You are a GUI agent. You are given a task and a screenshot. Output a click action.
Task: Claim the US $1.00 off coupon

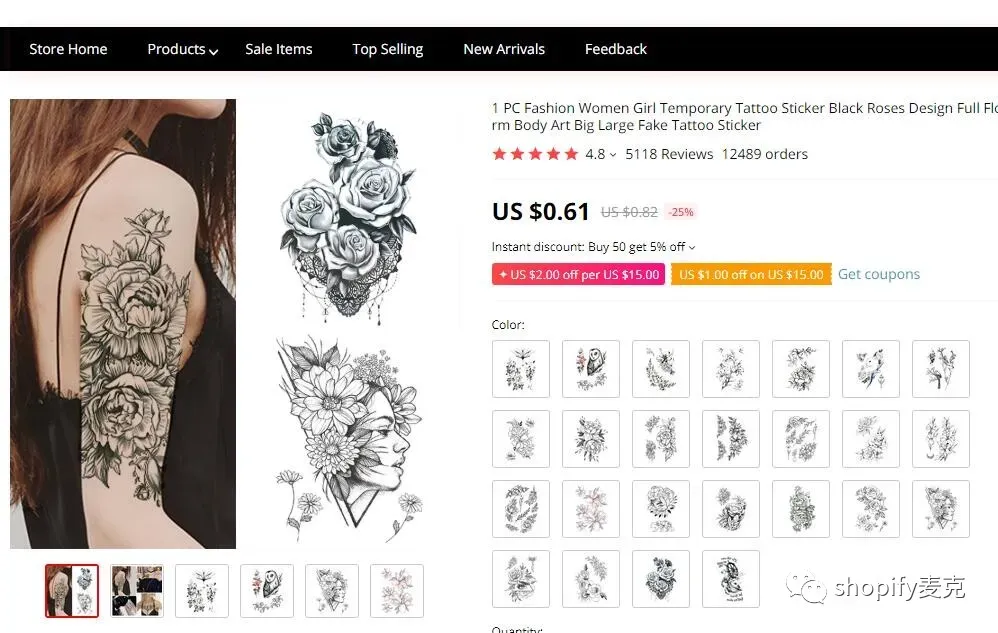(751, 274)
